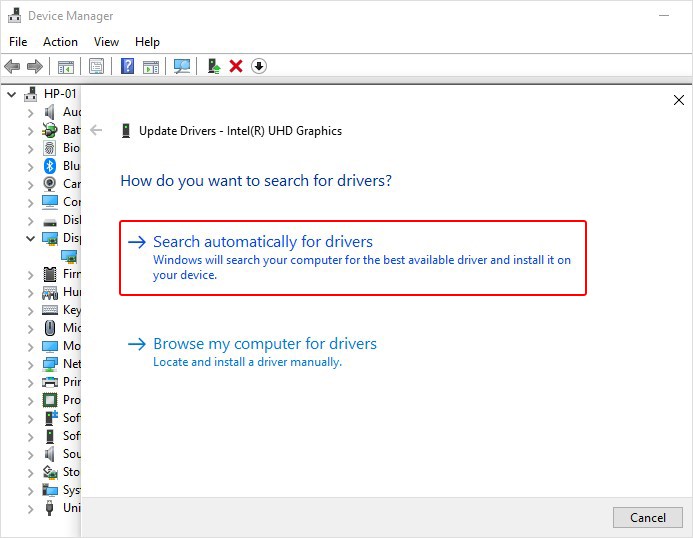The width and height of the screenshot is (693, 538).
Task: Click the Show/Hide Console Tree icon
Action: [x=65, y=66]
